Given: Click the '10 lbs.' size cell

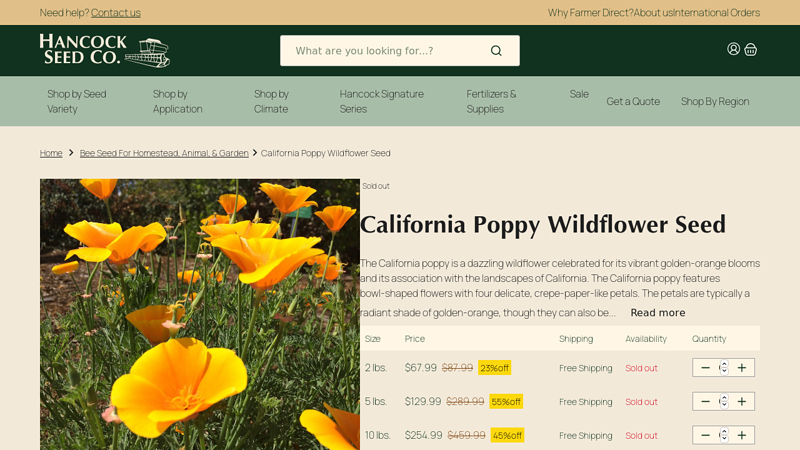Looking at the screenshot, I should coord(378,435).
